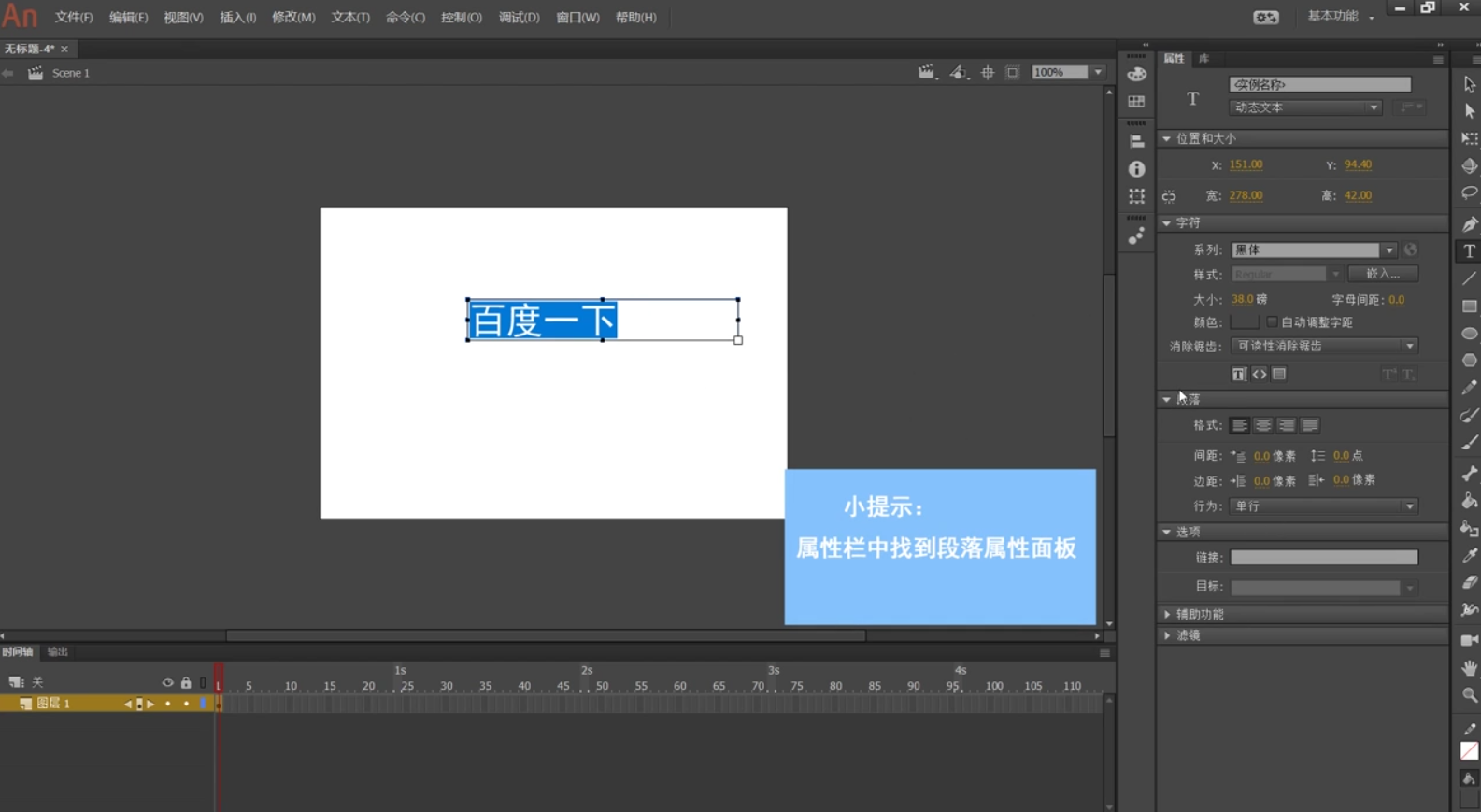Open the 文件(F) menu

[x=74, y=18]
